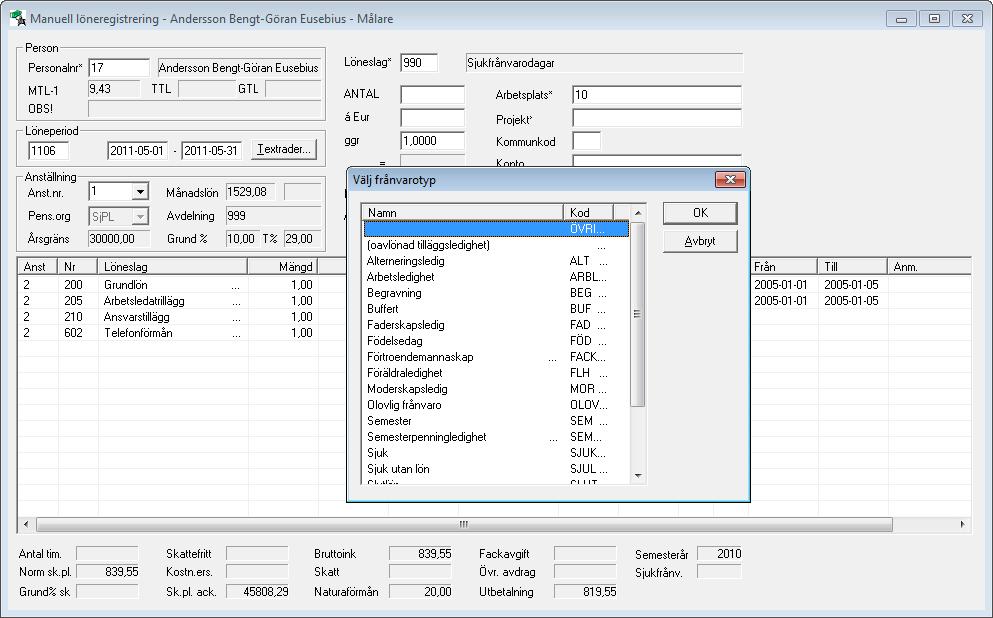Sort list by Kod column header

(588, 212)
